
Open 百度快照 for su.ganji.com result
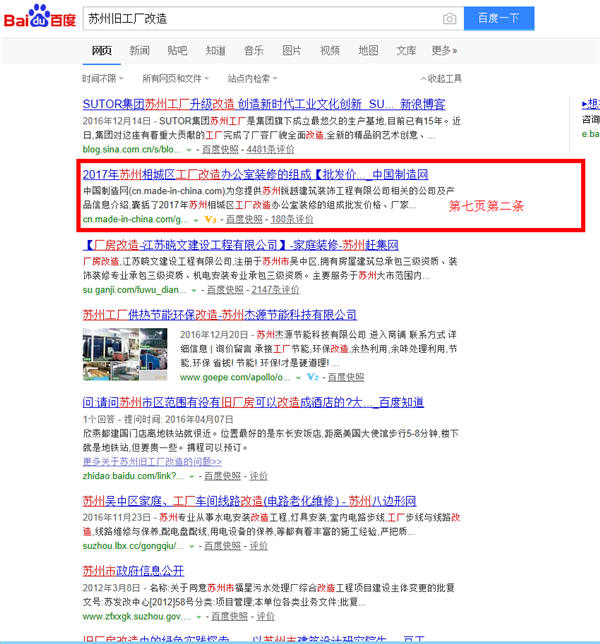225,290
